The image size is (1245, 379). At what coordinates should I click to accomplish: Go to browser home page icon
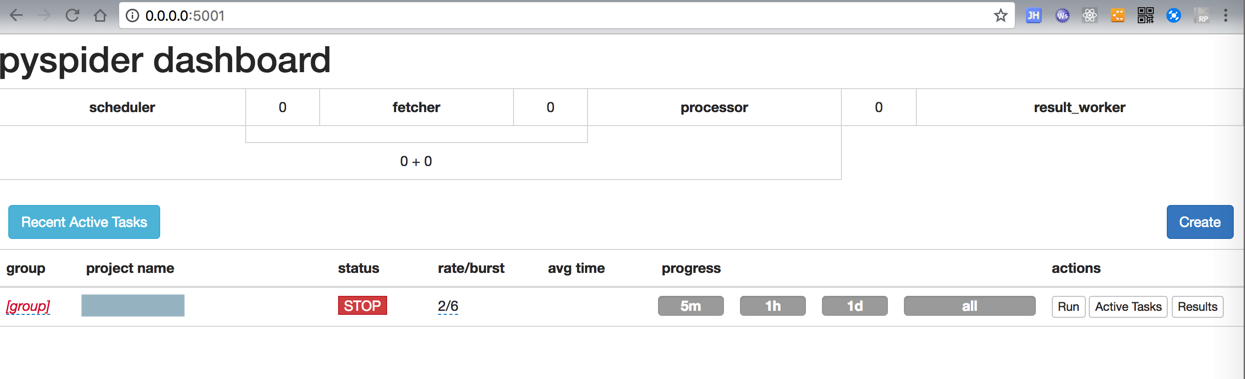[100, 15]
